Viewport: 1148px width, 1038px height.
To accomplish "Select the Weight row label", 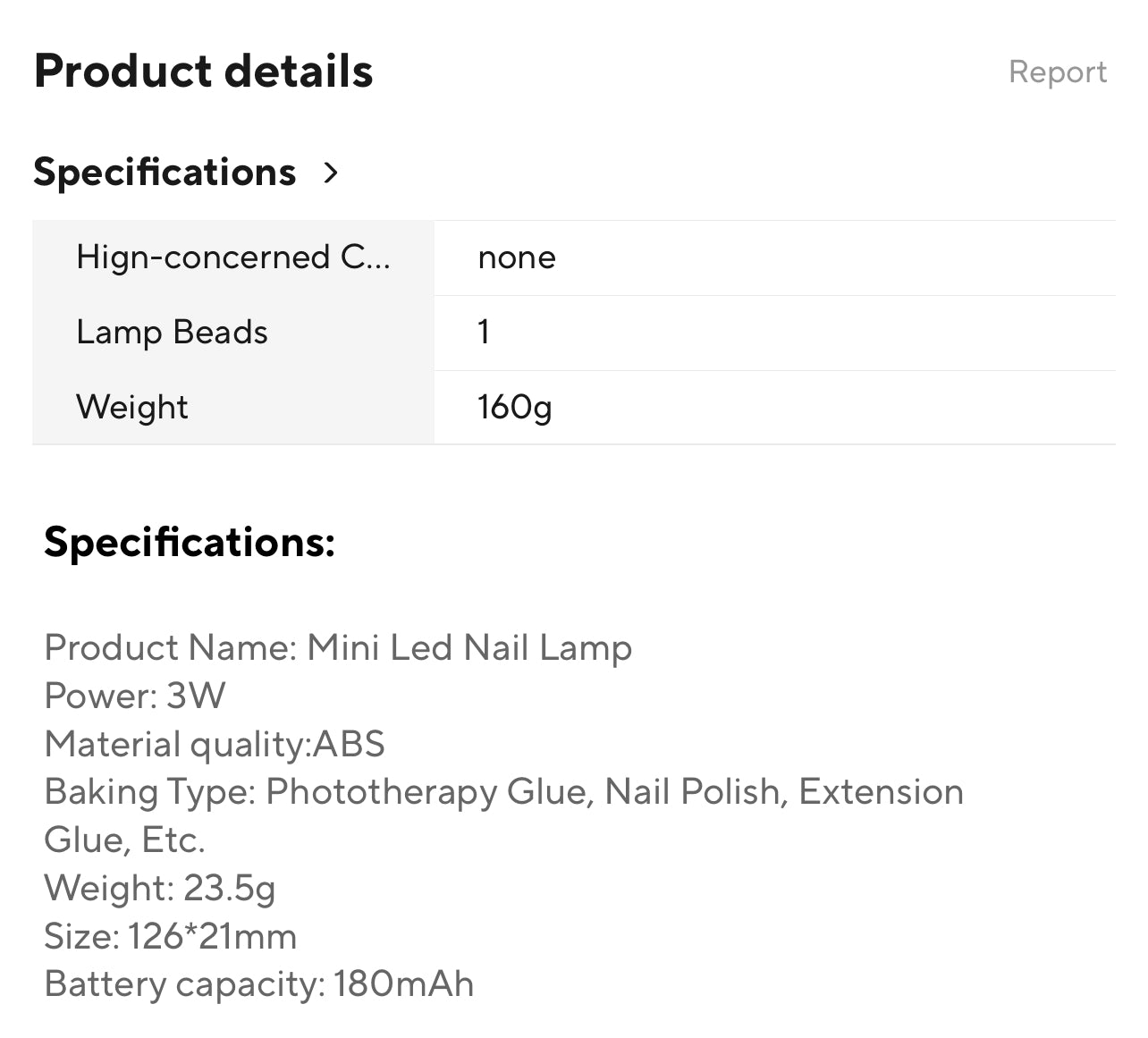I will pyautogui.click(x=132, y=407).
